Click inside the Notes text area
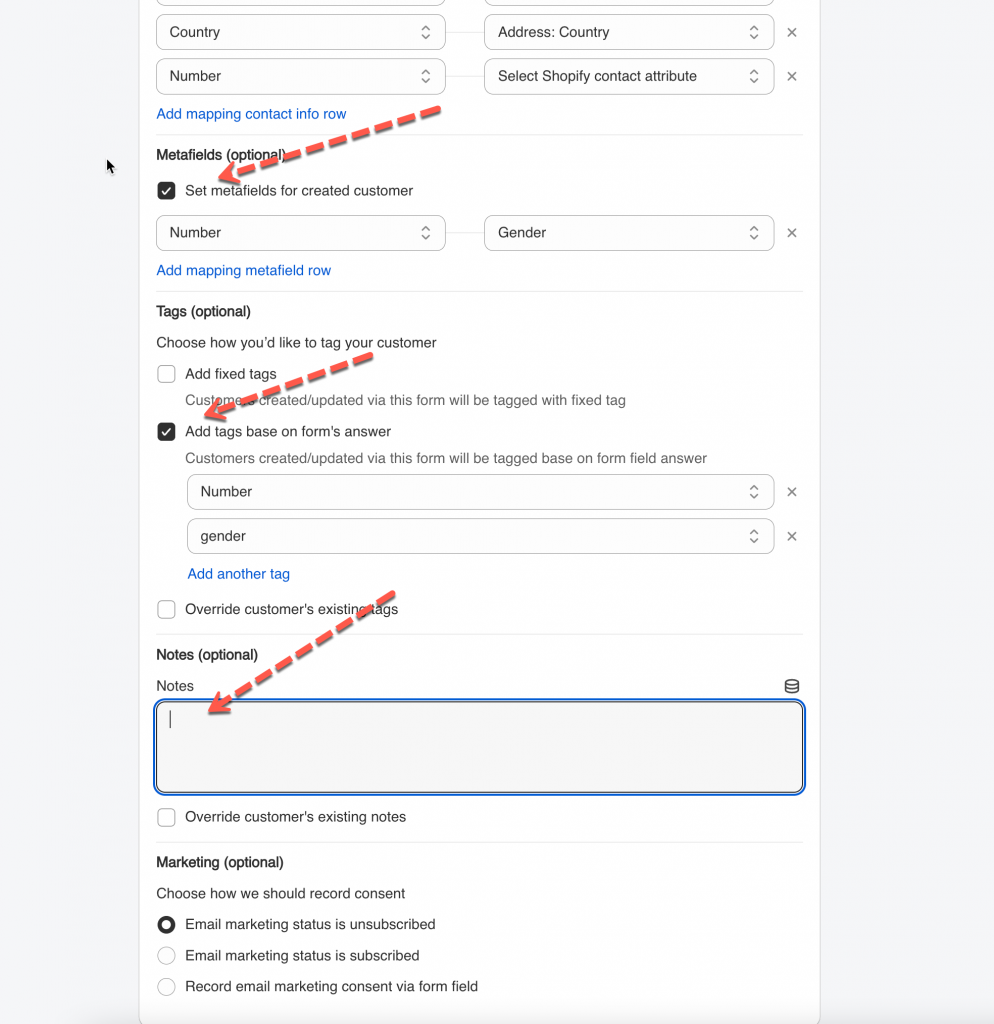Viewport: 994px width, 1024px height. (x=480, y=747)
